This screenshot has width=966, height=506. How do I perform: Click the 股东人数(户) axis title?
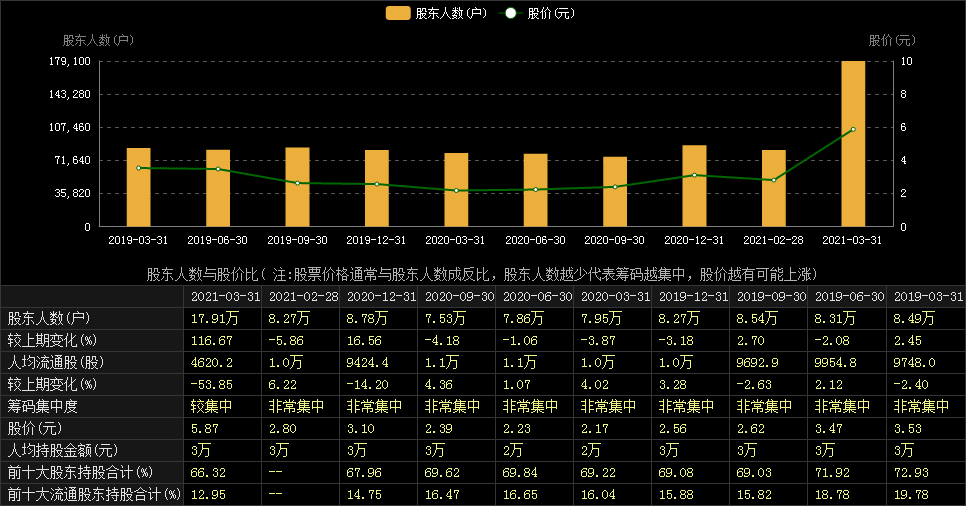click(x=98, y=40)
